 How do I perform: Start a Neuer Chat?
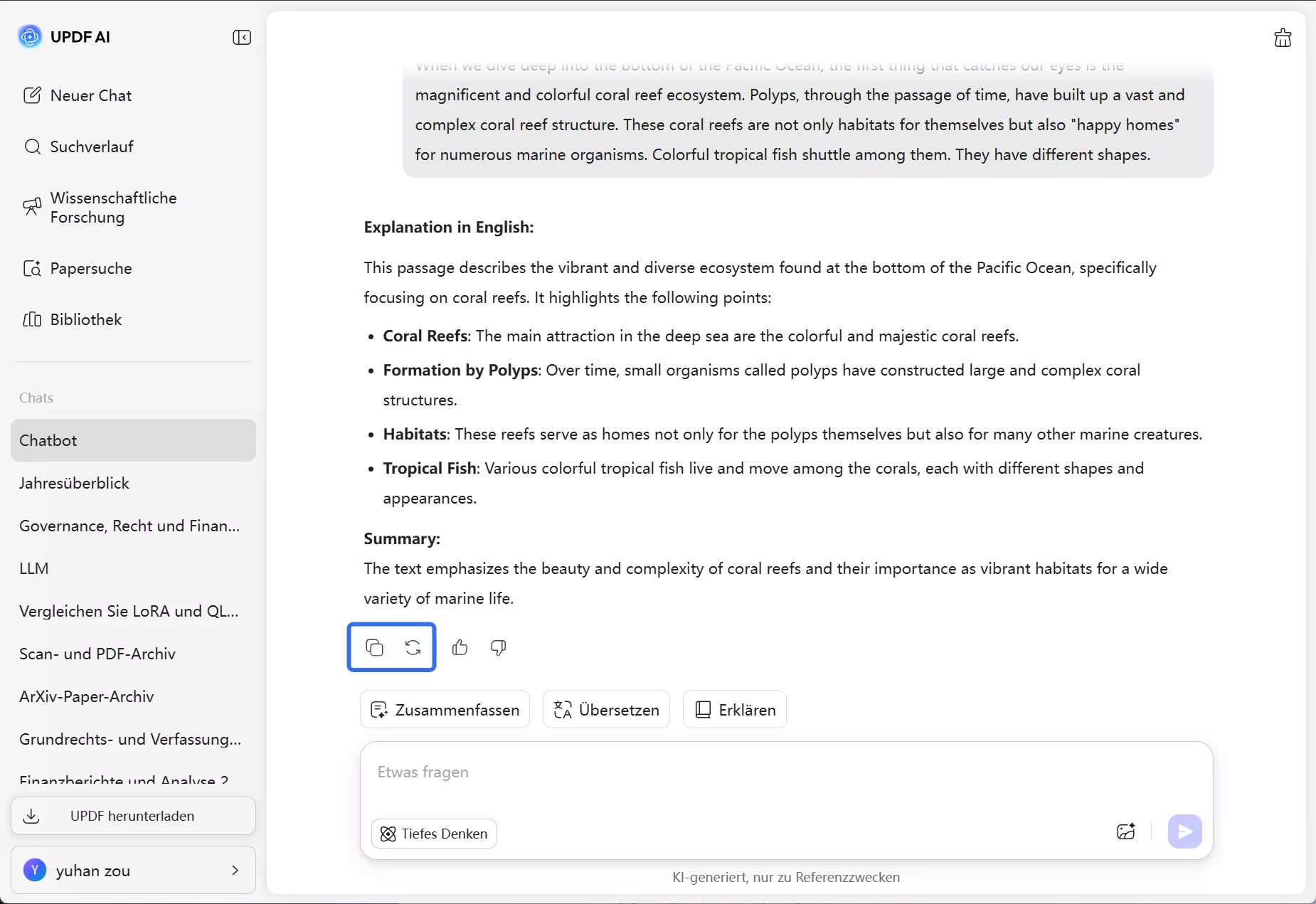(78, 95)
